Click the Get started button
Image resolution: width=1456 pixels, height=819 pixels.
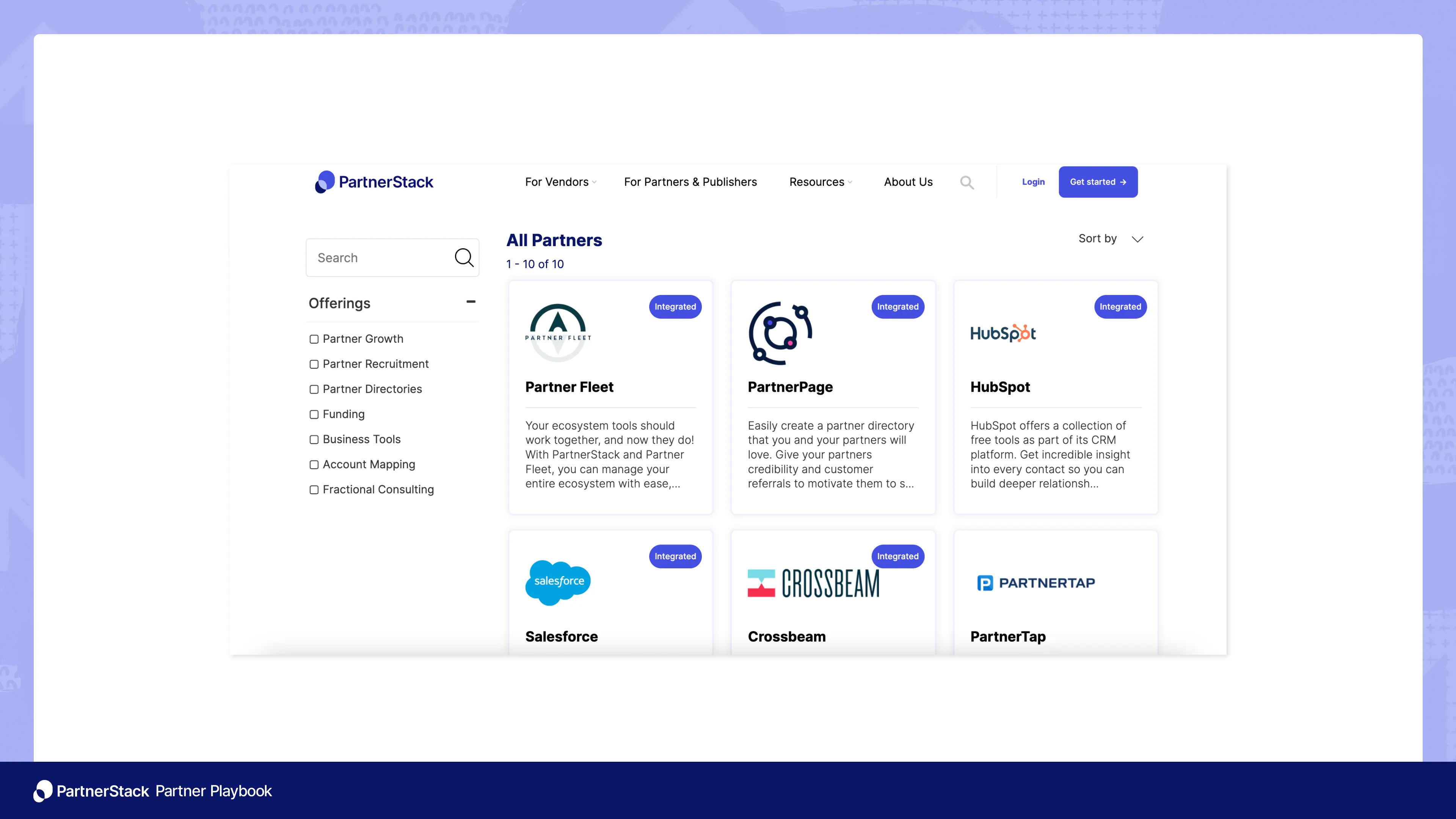click(x=1098, y=182)
